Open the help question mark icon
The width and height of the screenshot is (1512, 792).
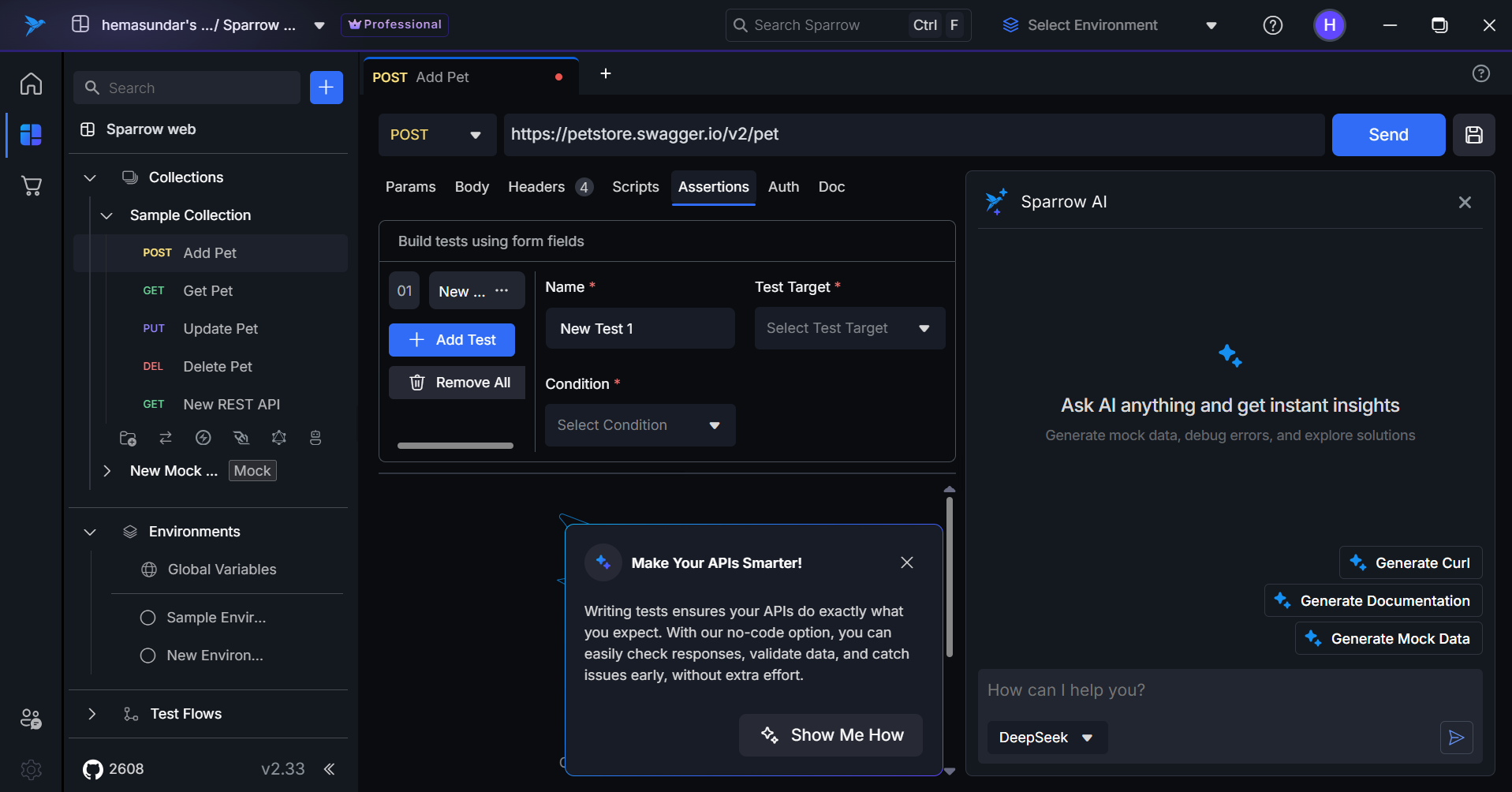1272,25
